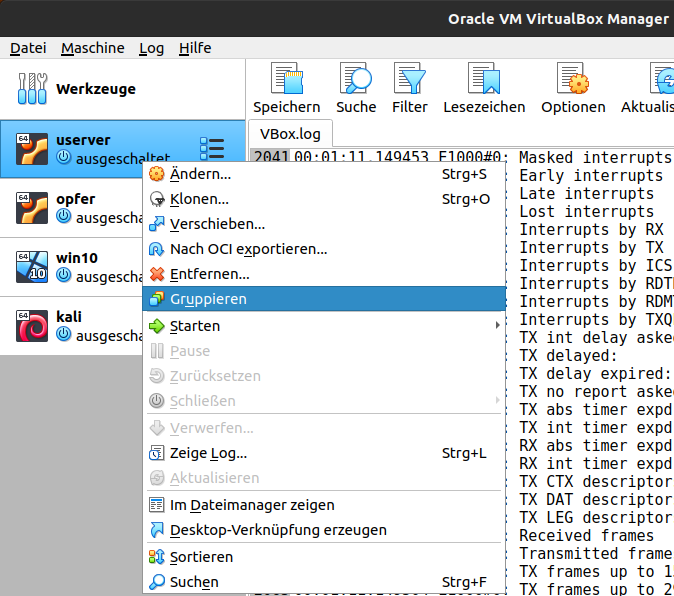Click the userver VM OS icon

32,149
